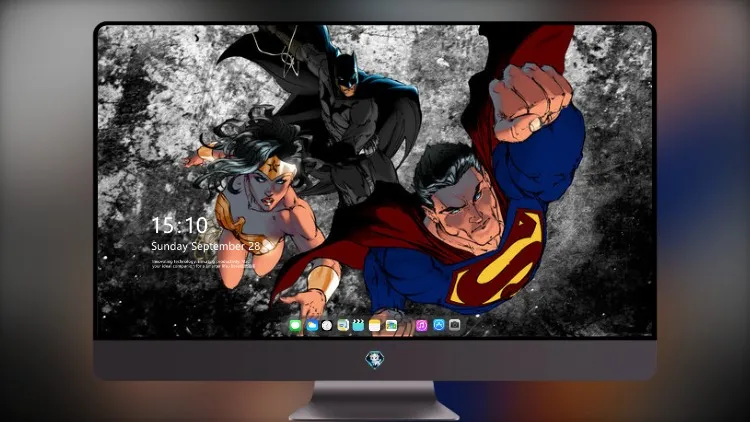Click the logo badge on monitor chin
Viewport: 750px width, 422px height.
tap(375, 359)
